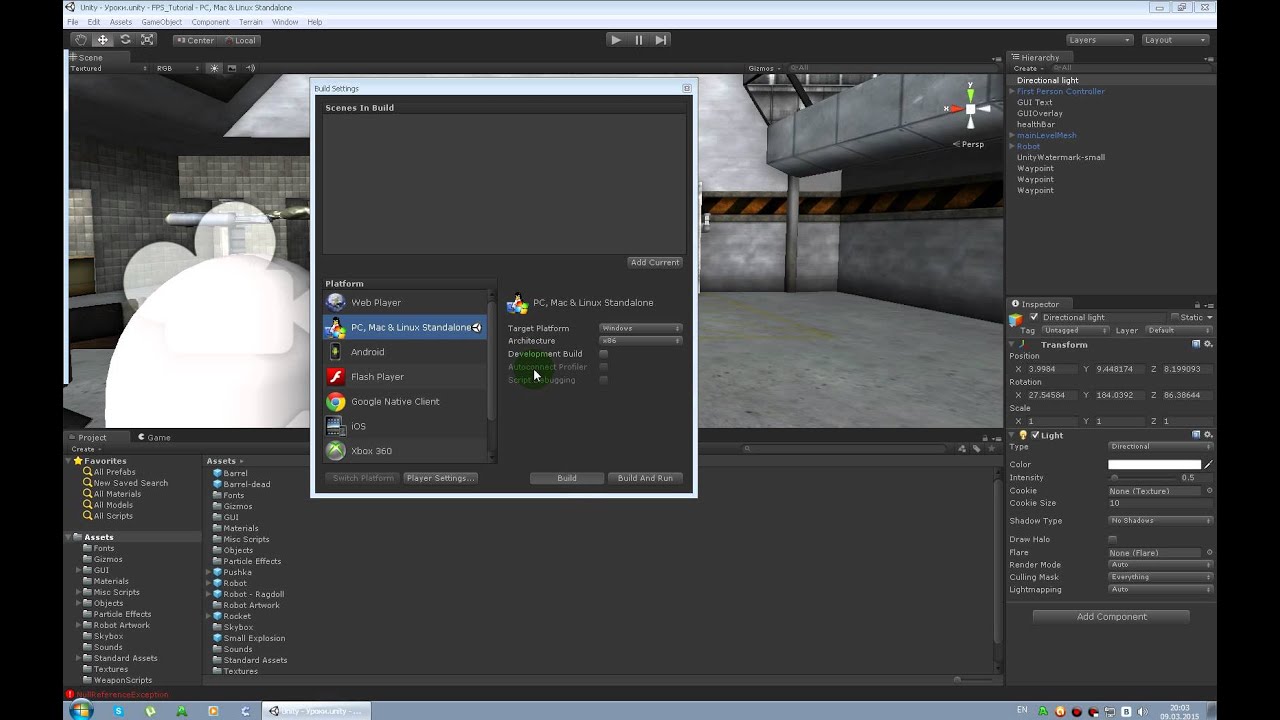
Task: Open Culling Mask dropdown
Action: point(1161,577)
